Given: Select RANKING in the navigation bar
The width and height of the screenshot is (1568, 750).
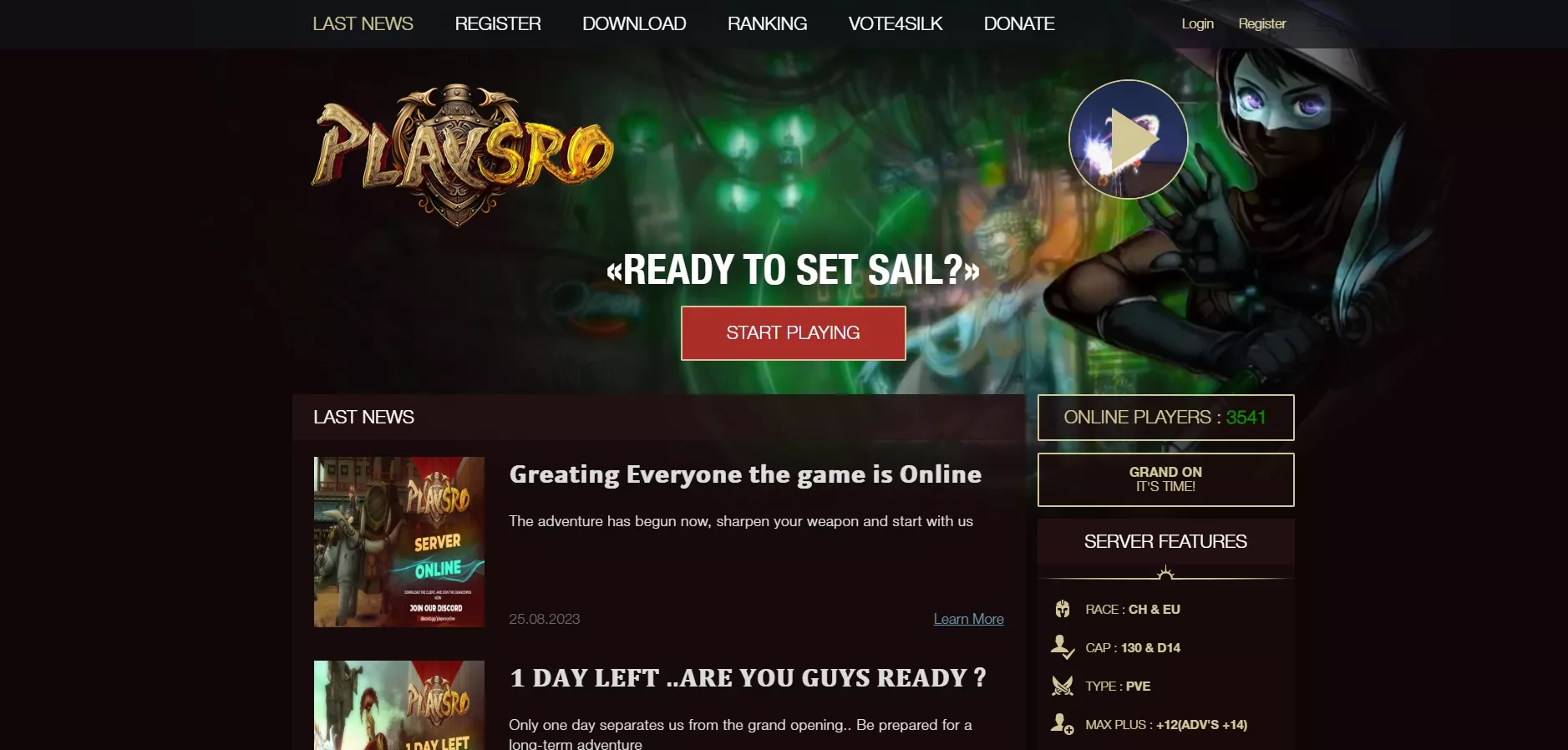Looking at the screenshot, I should click(767, 23).
